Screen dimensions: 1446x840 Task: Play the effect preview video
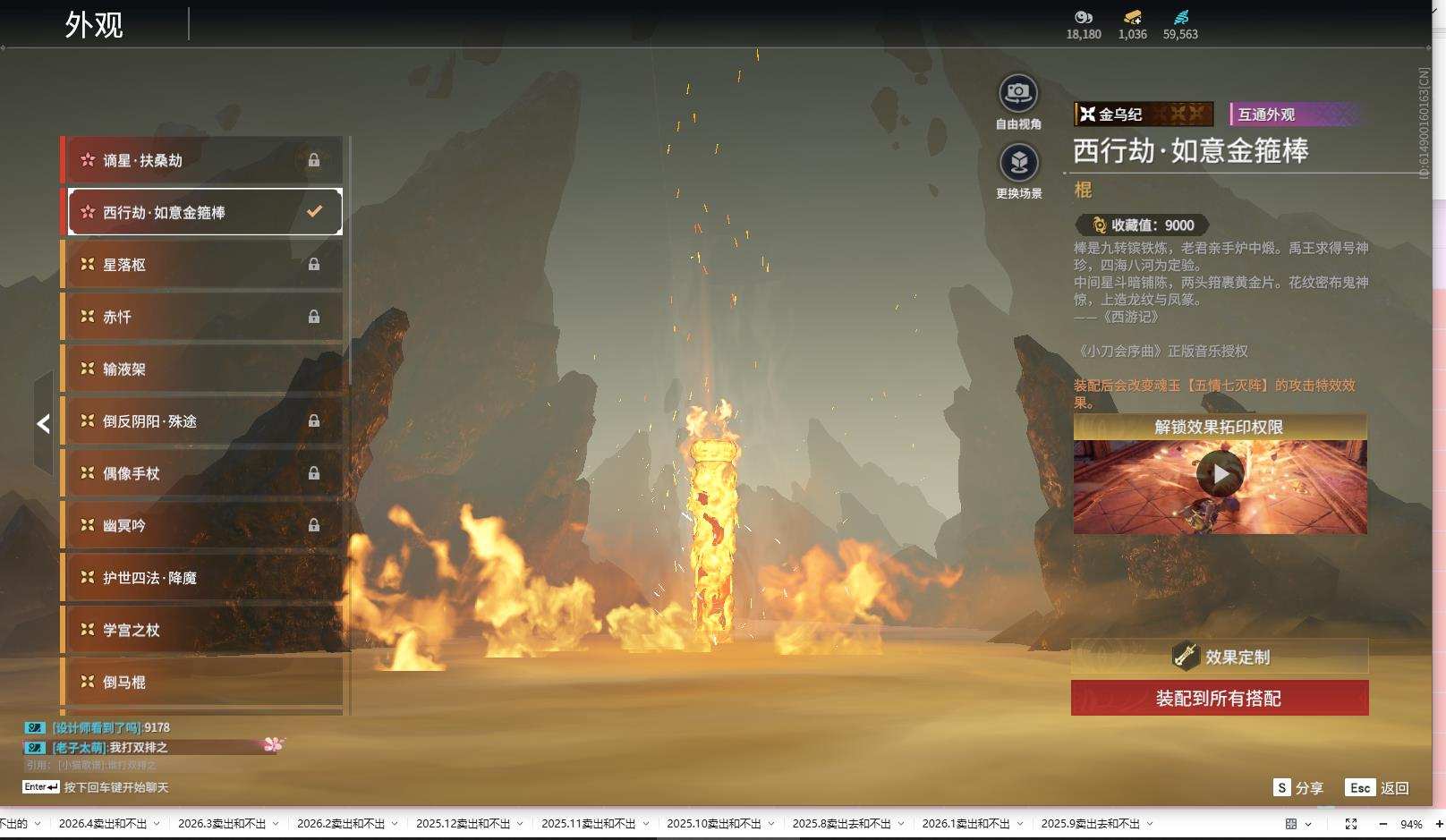[1220, 474]
